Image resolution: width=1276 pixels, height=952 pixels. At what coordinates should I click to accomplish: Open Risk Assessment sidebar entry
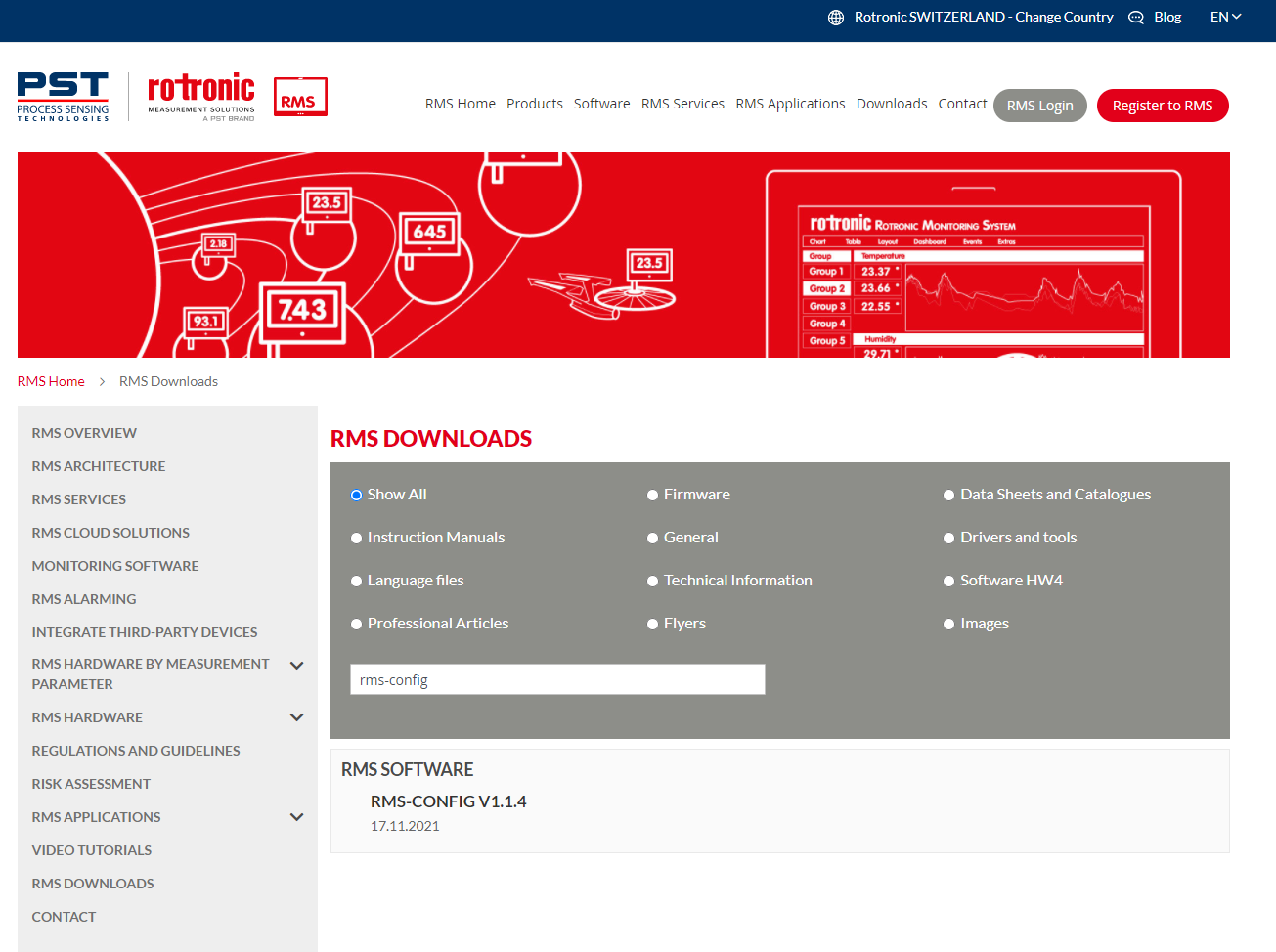coord(91,784)
